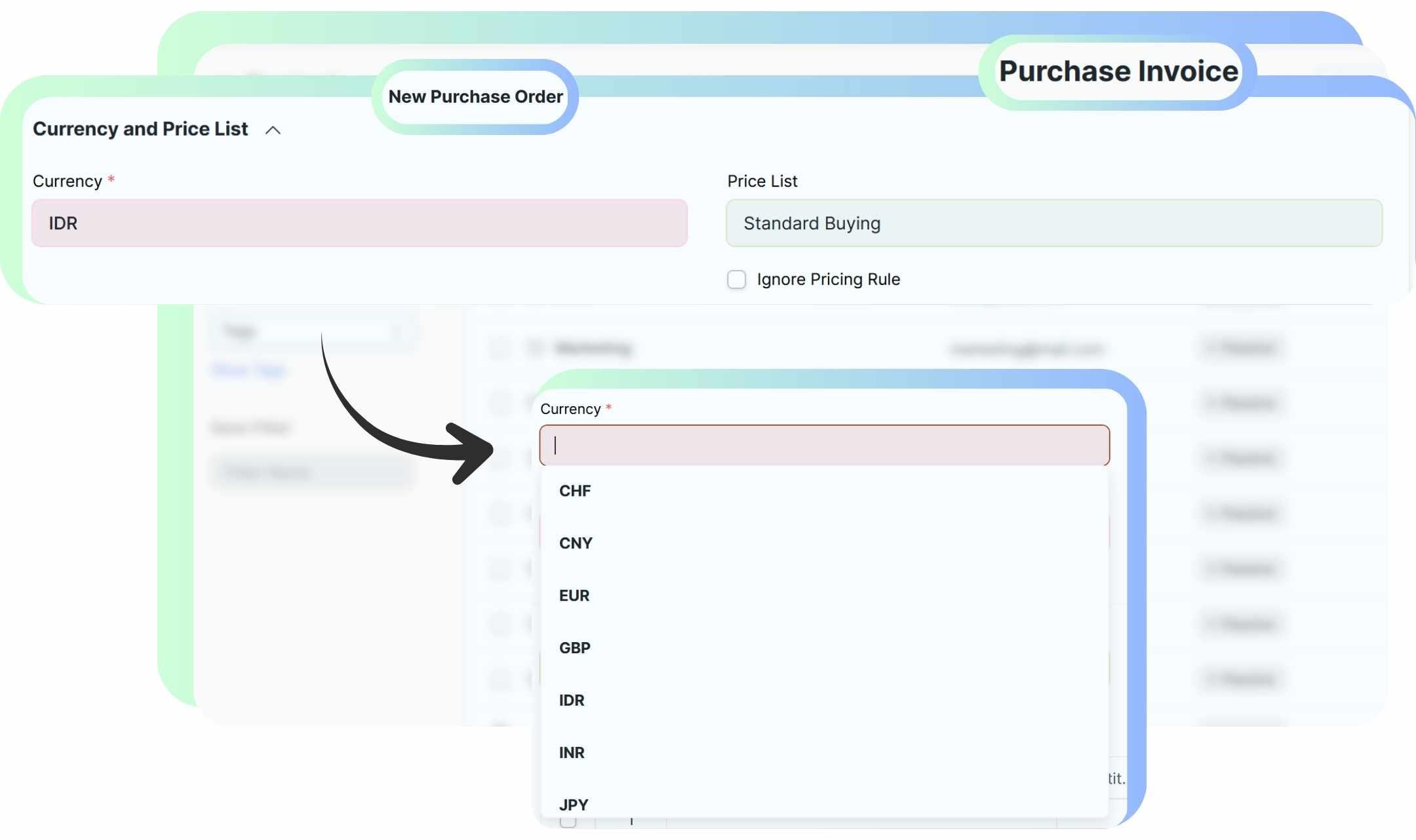Pick EUR from the currency dropdown list

574,596
